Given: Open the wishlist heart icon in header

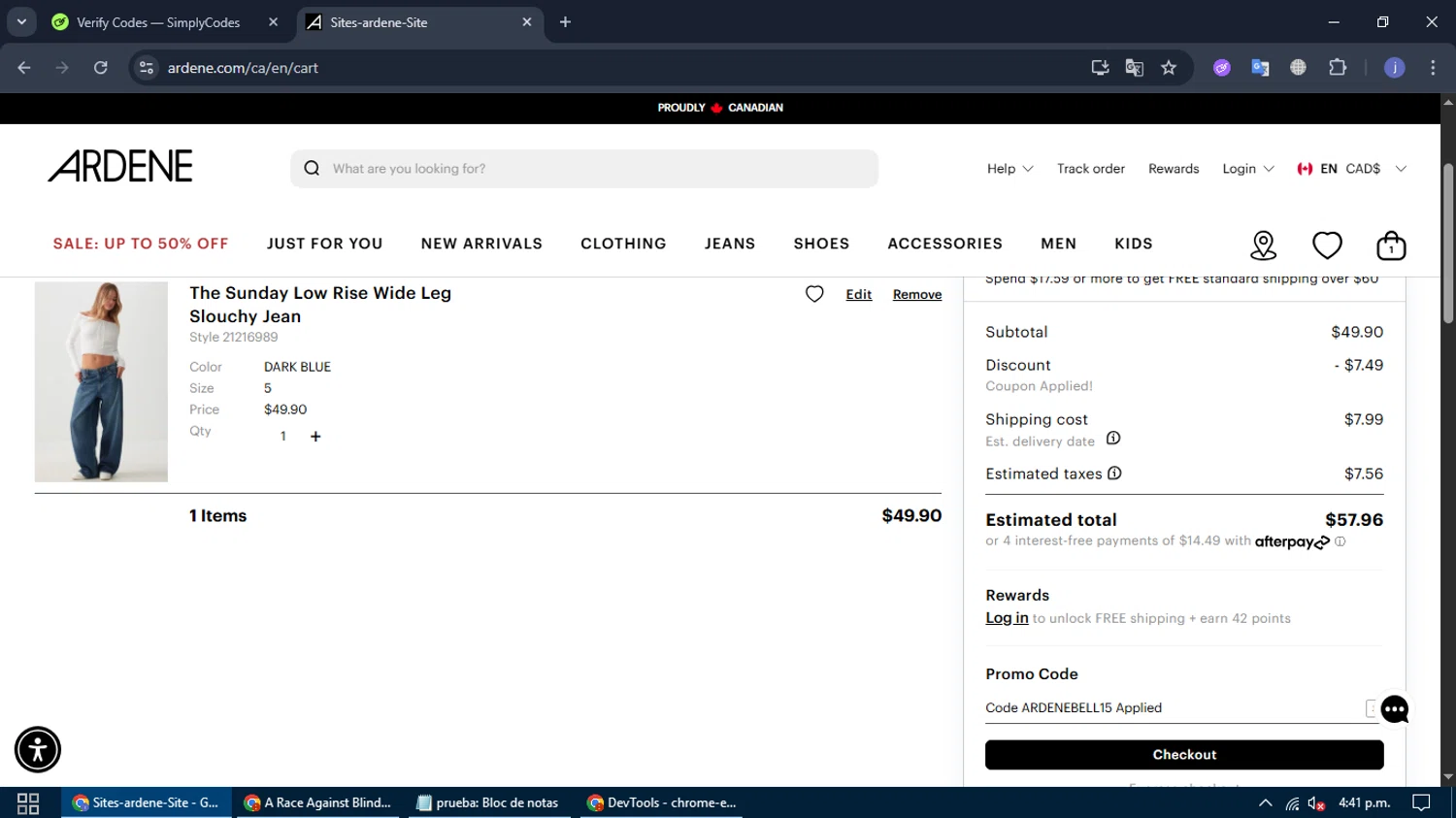Looking at the screenshot, I should tap(1327, 245).
